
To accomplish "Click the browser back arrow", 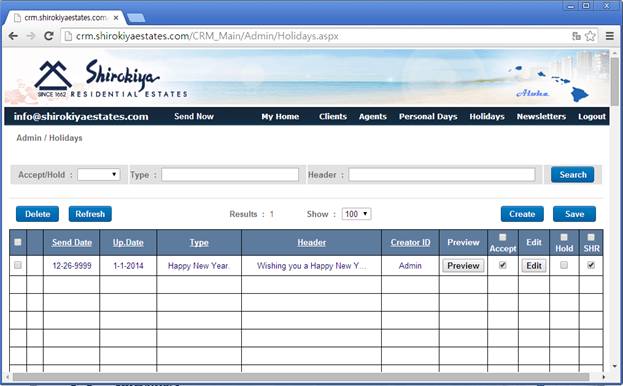I will click(x=13, y=36).
